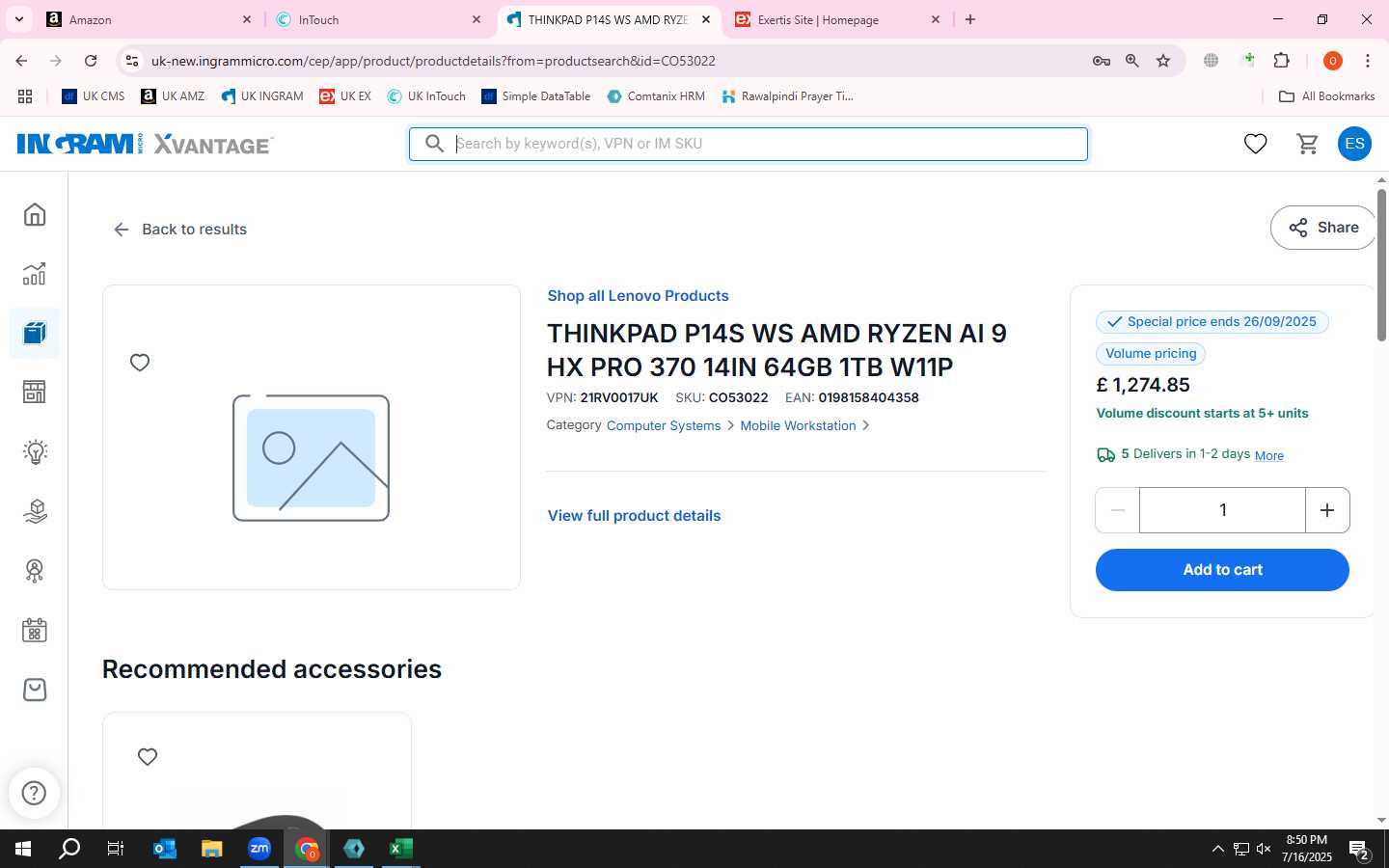This screenshot has height=868, width=1389.
Task: Switch to Exertis Site Homepage tab
Action: pyautogui.click(x=838, y=19)
